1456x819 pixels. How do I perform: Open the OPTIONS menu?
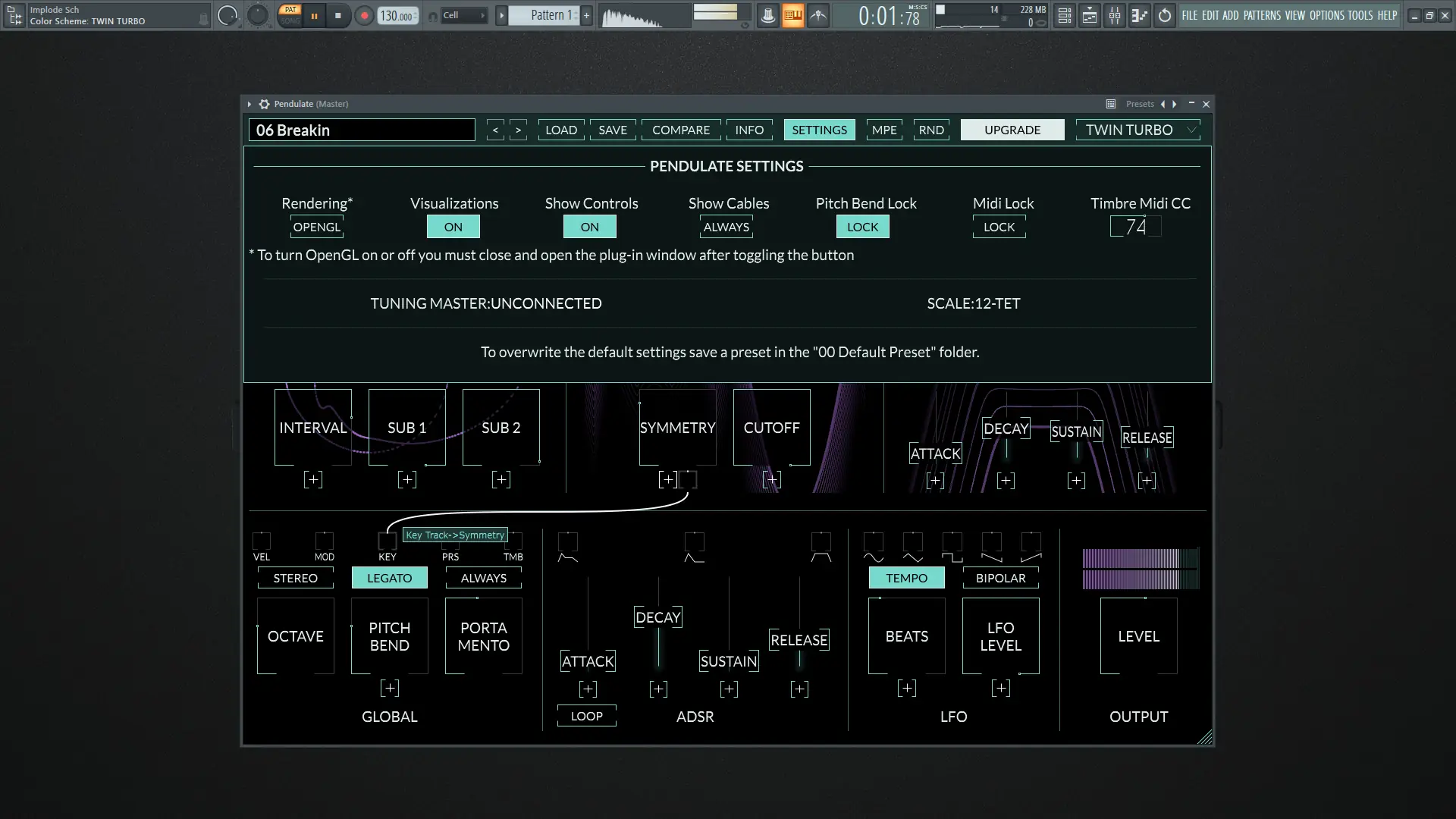tap(1326, 15)
